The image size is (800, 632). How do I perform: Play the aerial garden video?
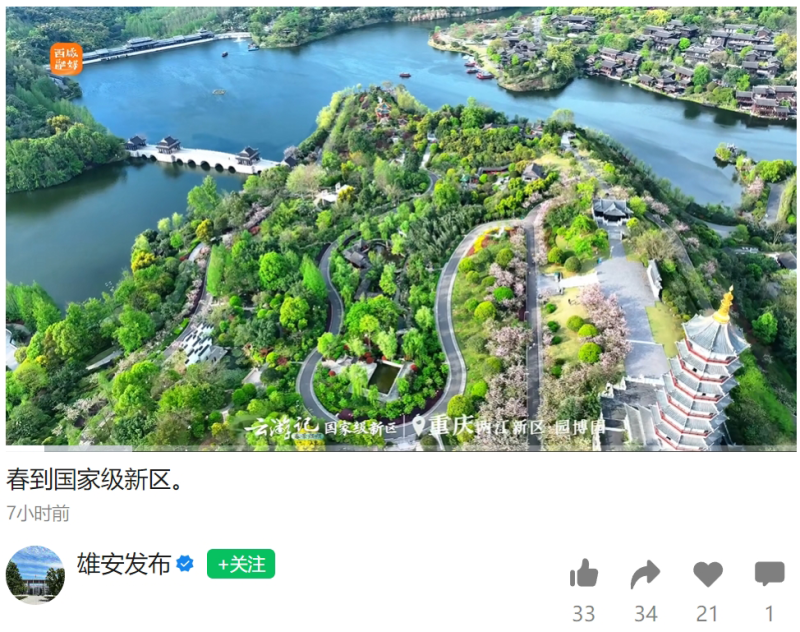(x=401, y=229)
